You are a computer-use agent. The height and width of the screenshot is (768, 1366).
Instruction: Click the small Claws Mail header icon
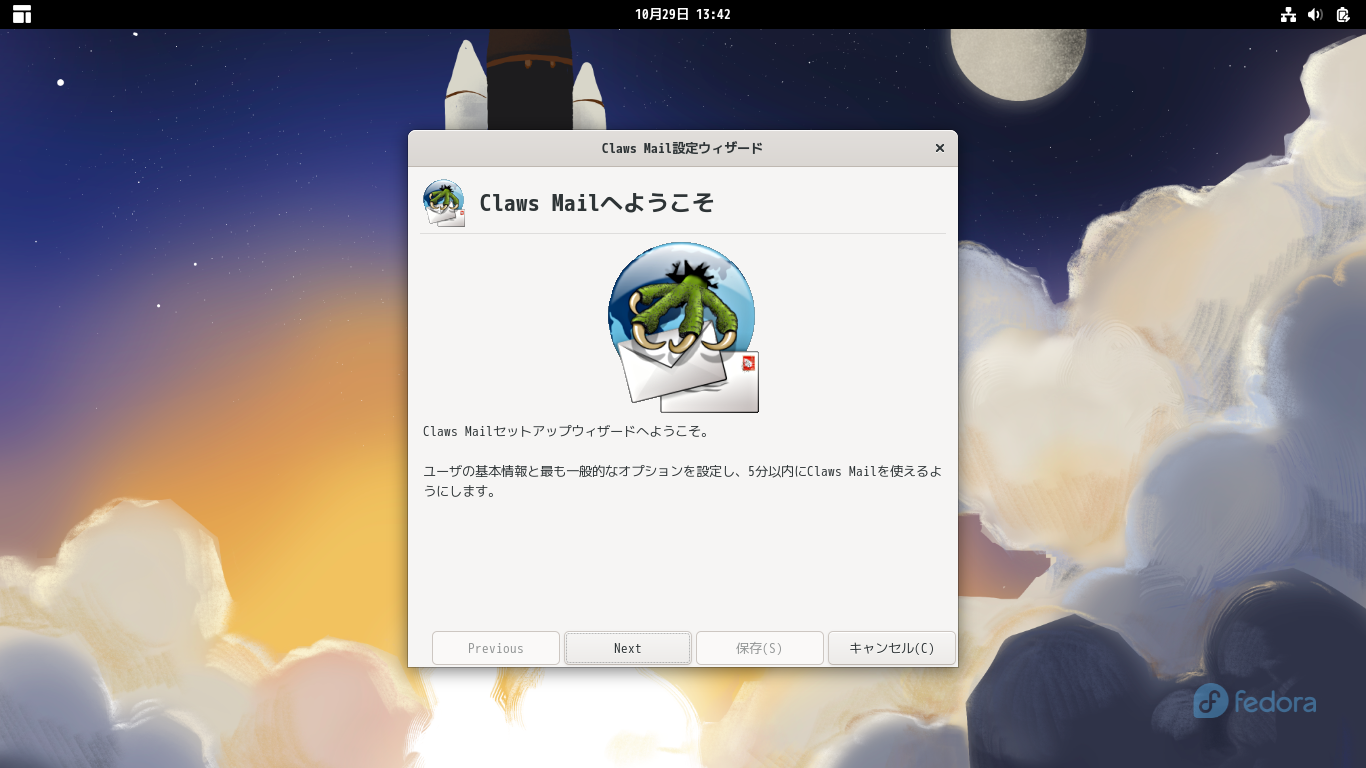(x=444, y=203)
